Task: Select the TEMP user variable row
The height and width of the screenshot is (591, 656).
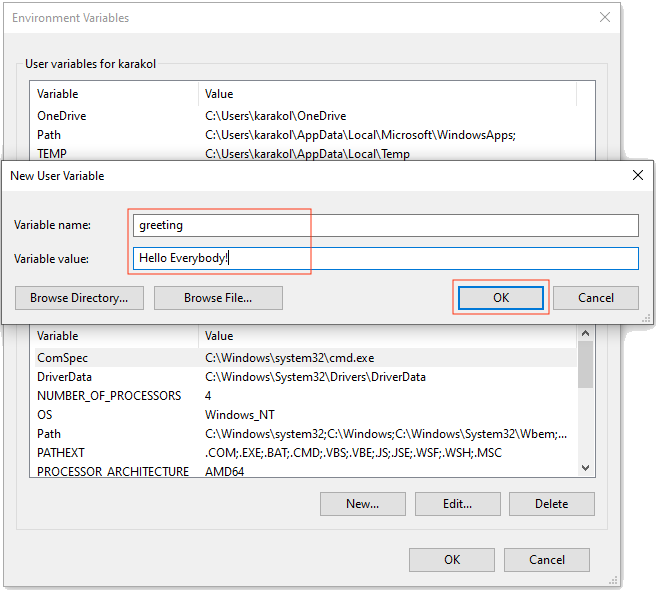Action: [x=305, y=153]
